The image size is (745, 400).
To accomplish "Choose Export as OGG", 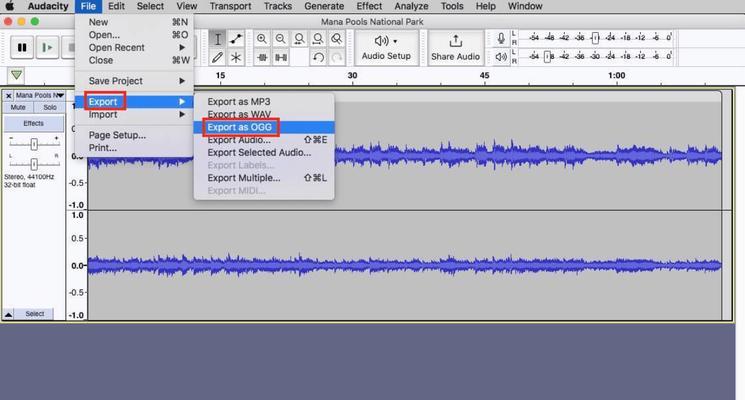I will pos(264,127).
